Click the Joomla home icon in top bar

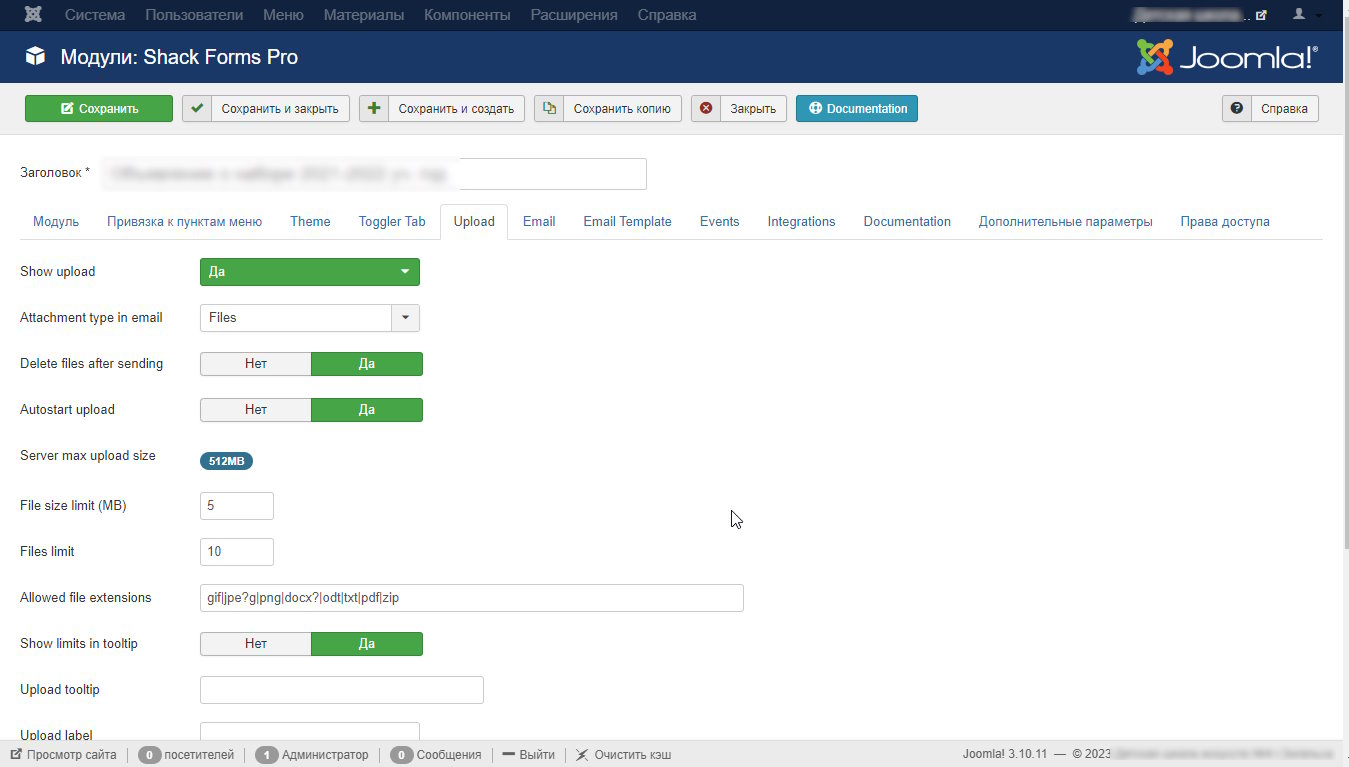[33, 15]
